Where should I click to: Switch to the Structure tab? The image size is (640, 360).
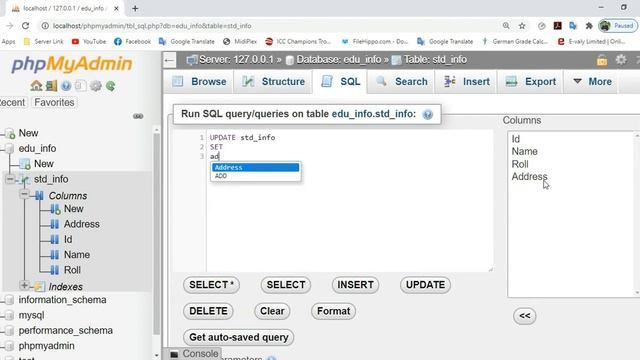point(273,82)
